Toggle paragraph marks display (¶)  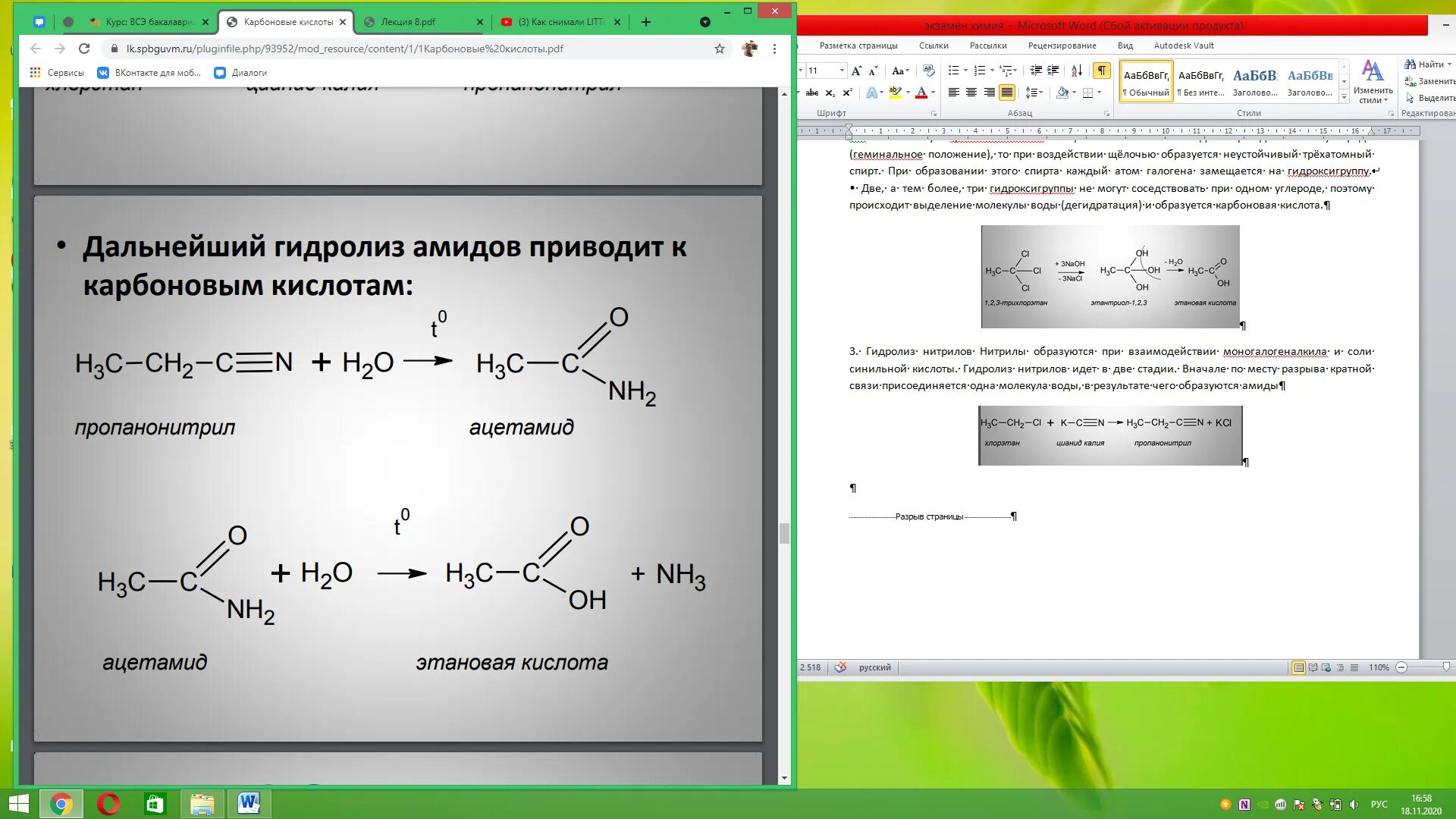(1102, 71)
